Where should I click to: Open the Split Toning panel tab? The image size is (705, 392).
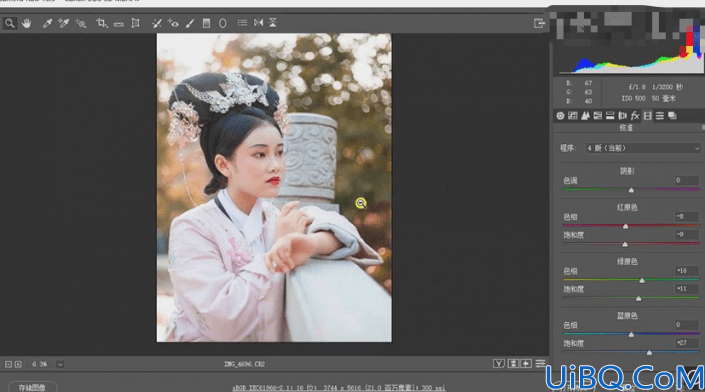pyautogui.click(x=610, y=116)
